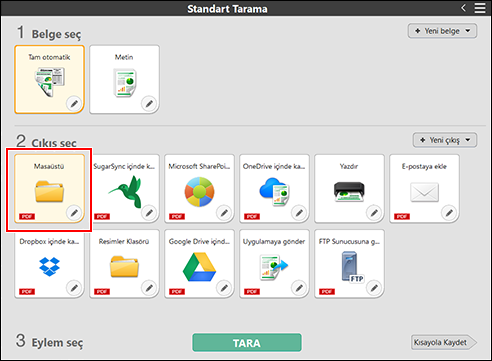
Task: Choose the Yazdır printer output
Action: click(349, 188)
